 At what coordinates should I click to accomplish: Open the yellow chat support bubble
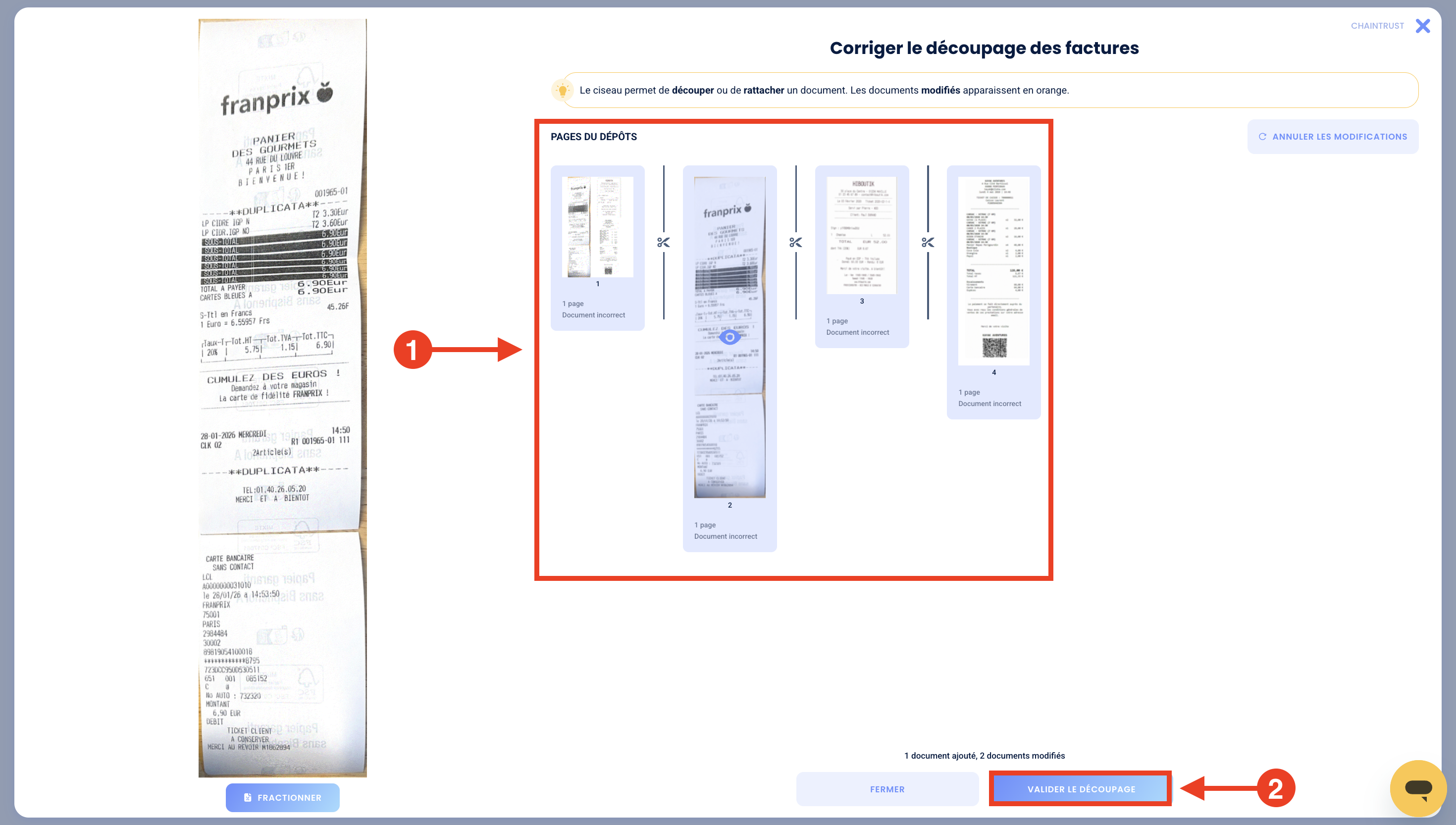pos(1418,788)
